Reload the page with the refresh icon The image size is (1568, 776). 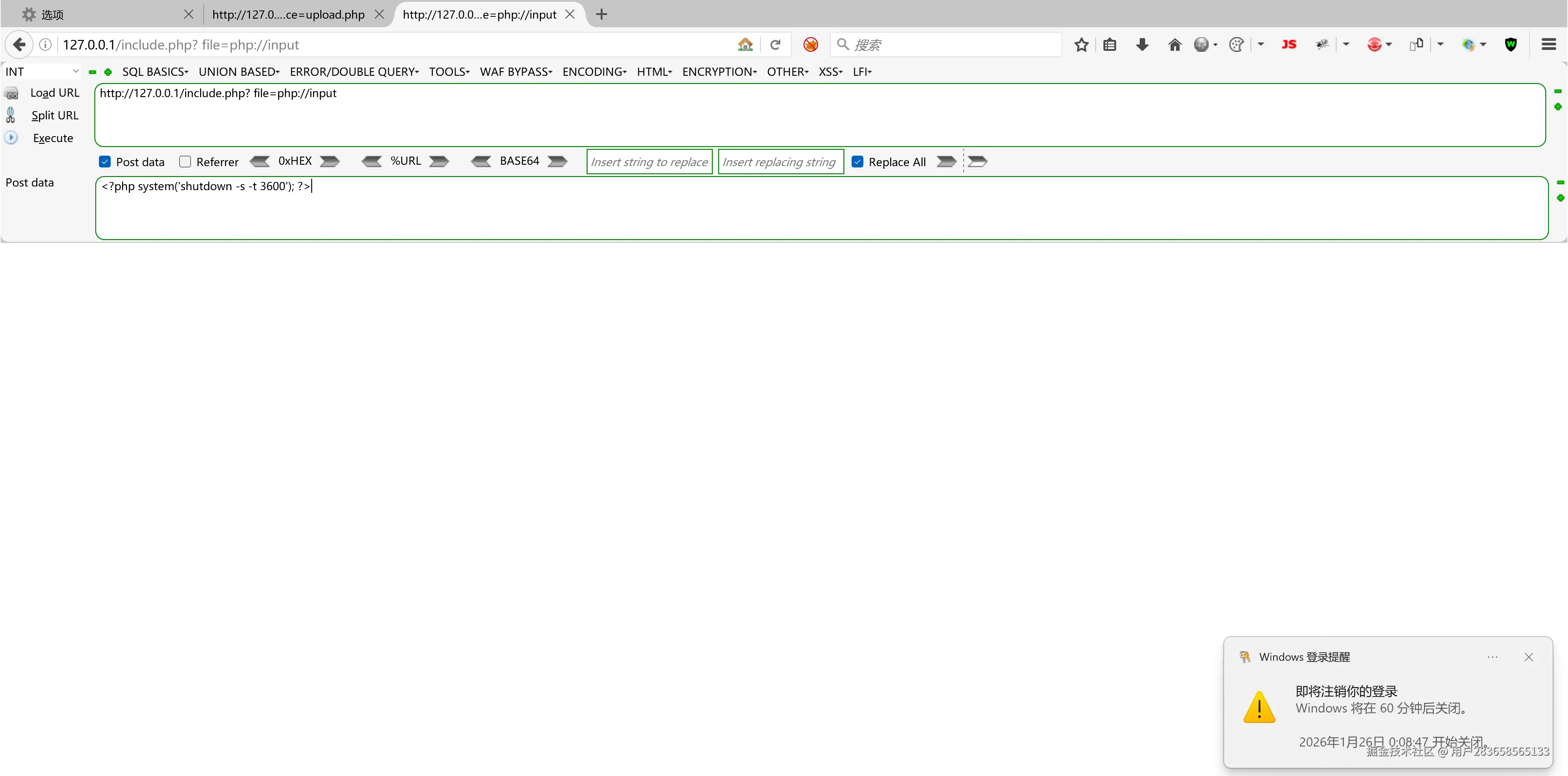(775, 44)
